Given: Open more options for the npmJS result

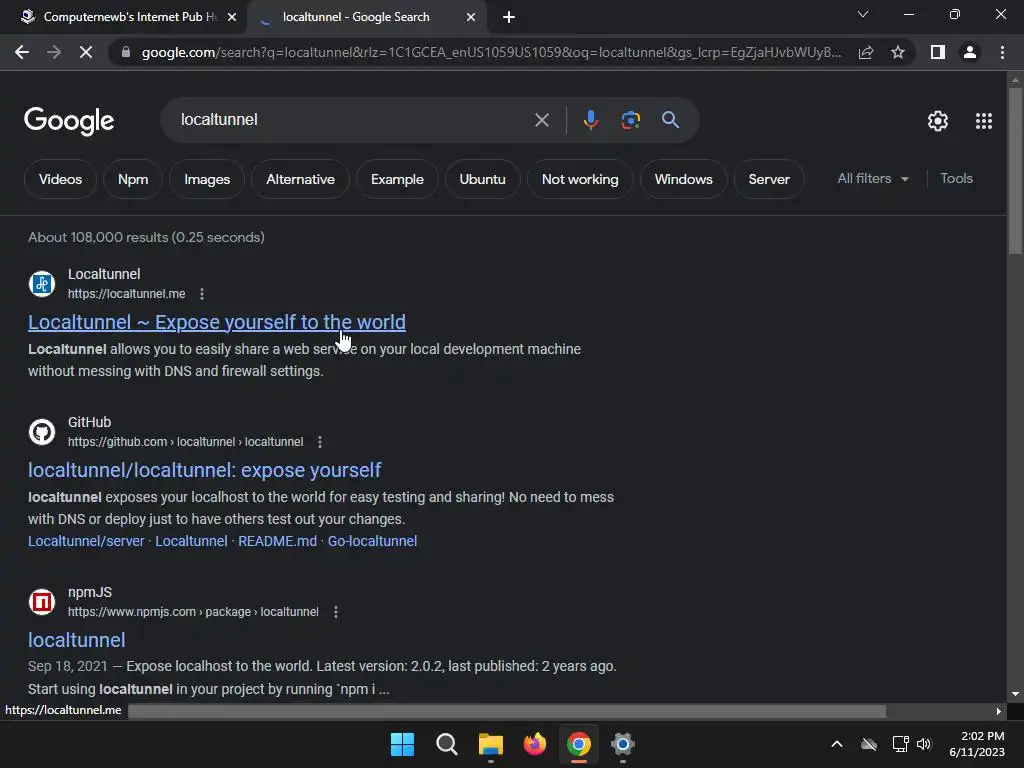Looking at the screenshot, I should [336, 612].
